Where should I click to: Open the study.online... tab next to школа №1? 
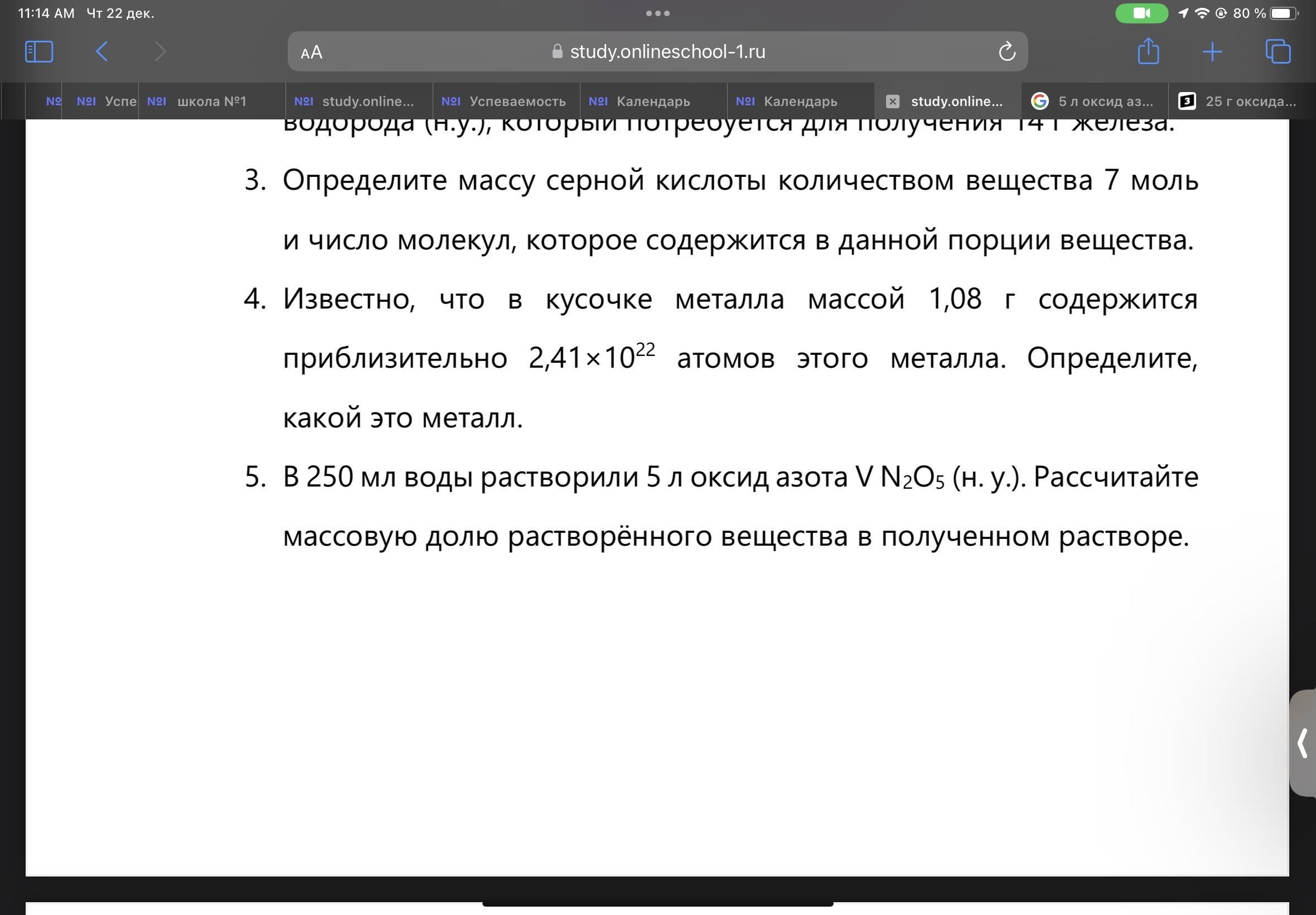click(359, 102)
